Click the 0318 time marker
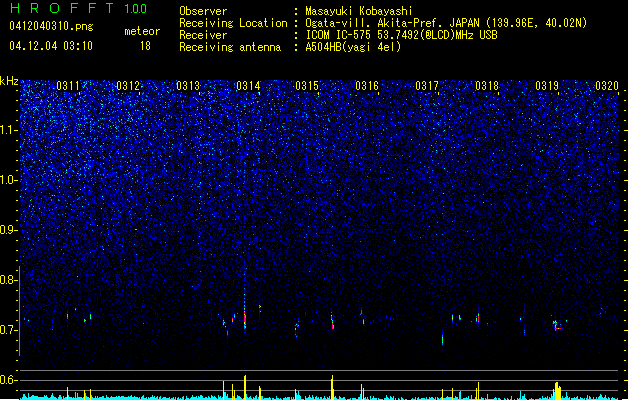The width and height of the screenshot is (629, 400). tap(487, 86)
